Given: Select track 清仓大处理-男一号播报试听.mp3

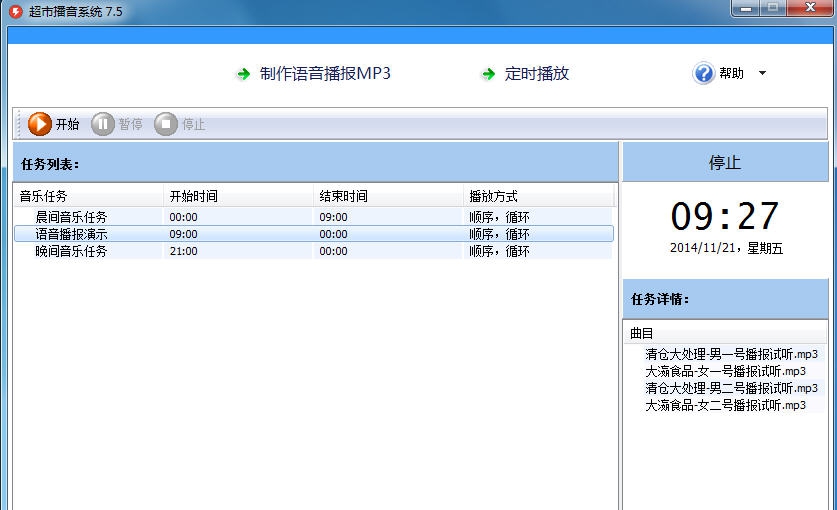Looking at the screenshot, I should [731, 354].
